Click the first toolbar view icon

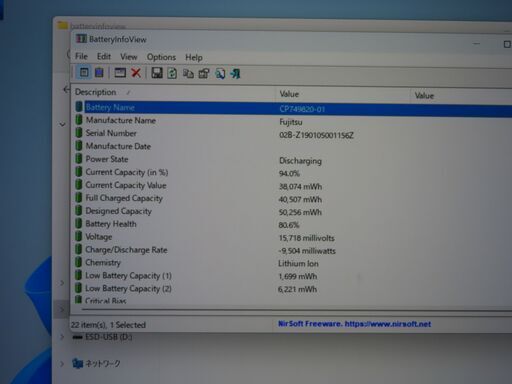[x=84, y=72]
